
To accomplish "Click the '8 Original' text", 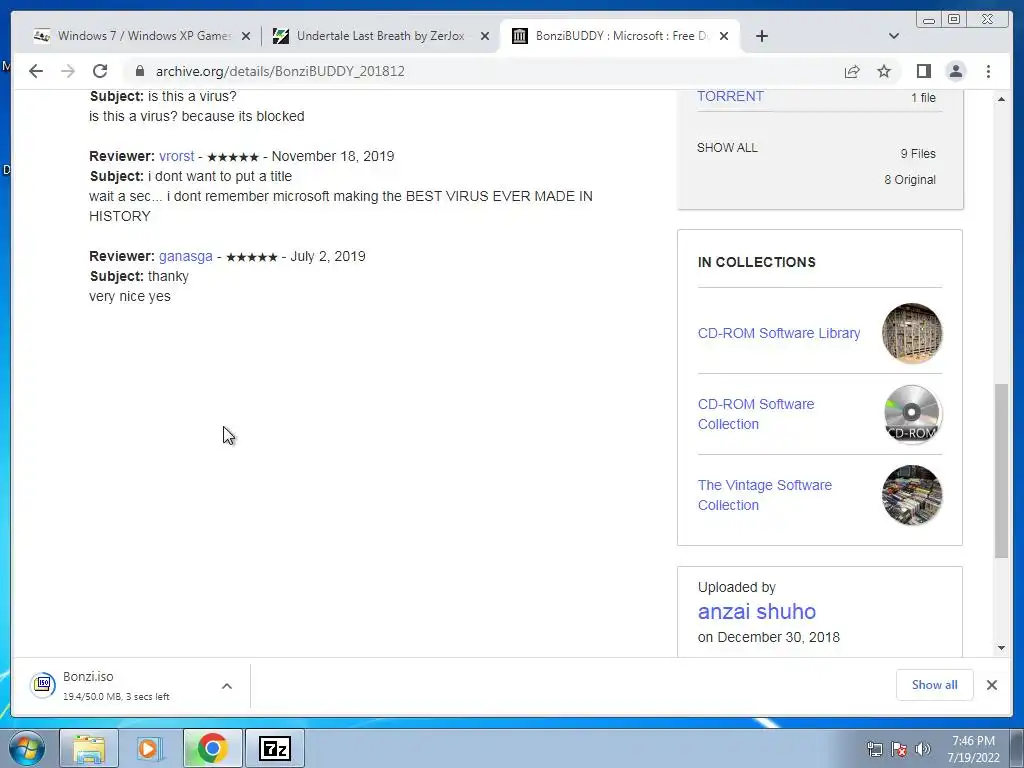I will pos(910,180).
